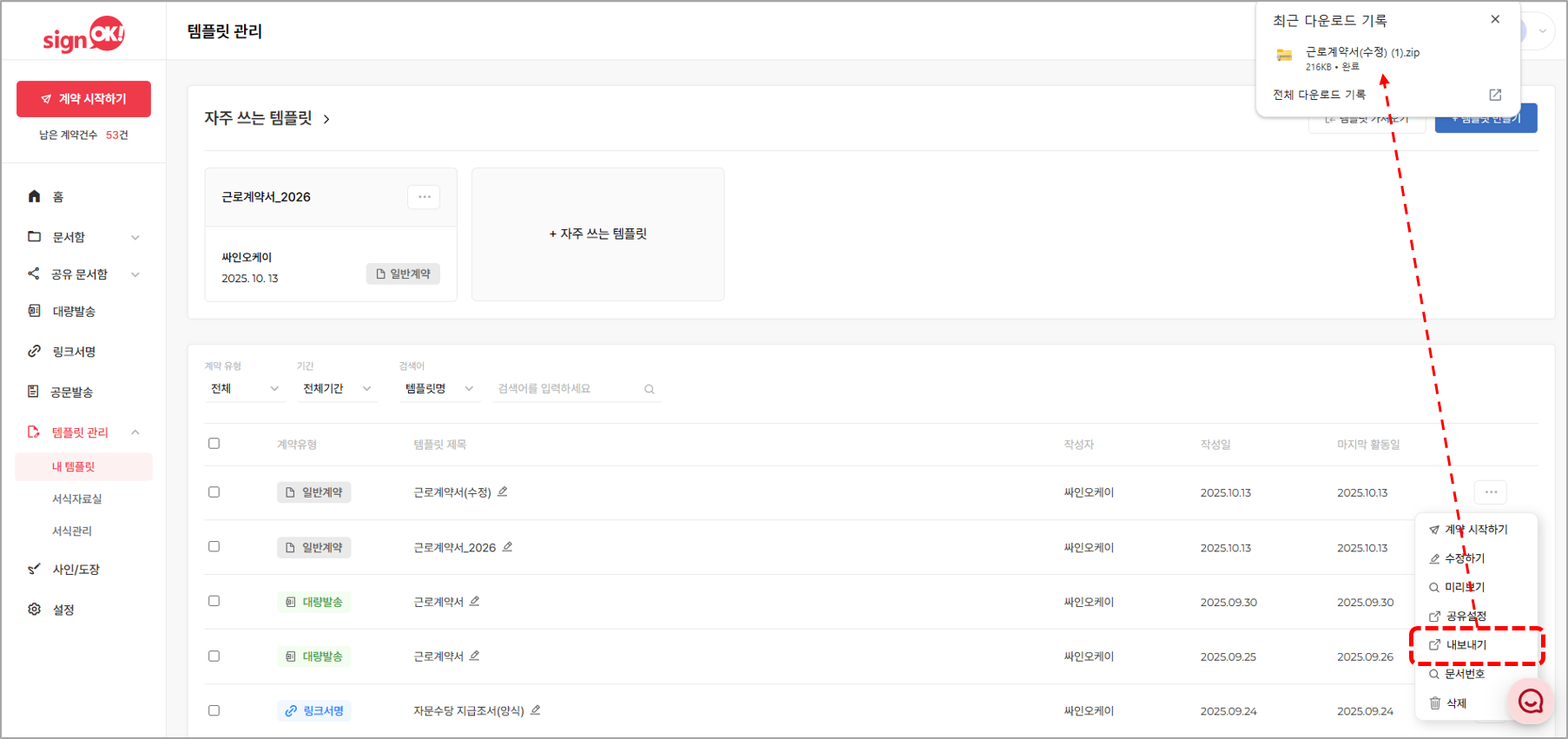Open the 근로계약서(수정) (1).zip download
The width and height of the screenshot is (1568, 739).
[x=1361, y=53]
